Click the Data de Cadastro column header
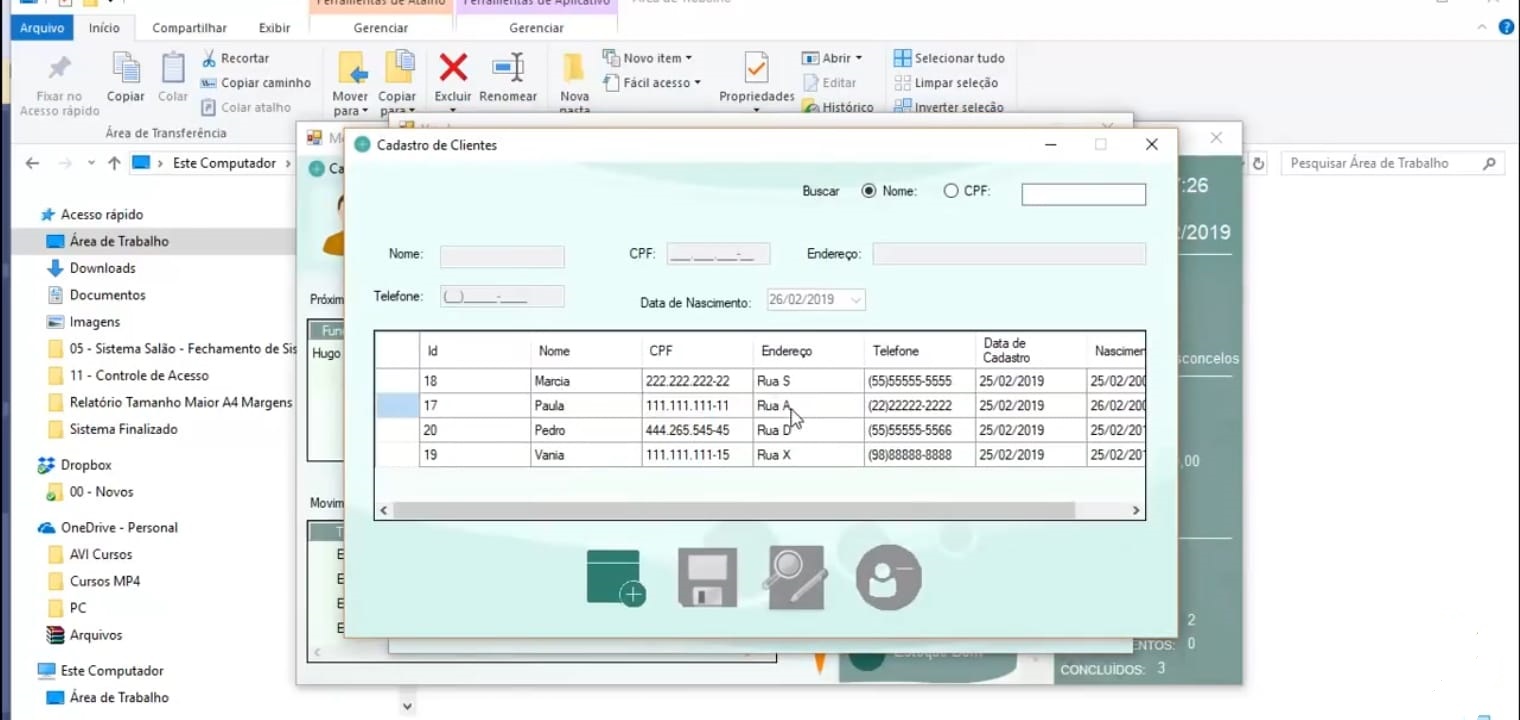The height and width of the screenshot is (720, 1520). coord(1030,350)
